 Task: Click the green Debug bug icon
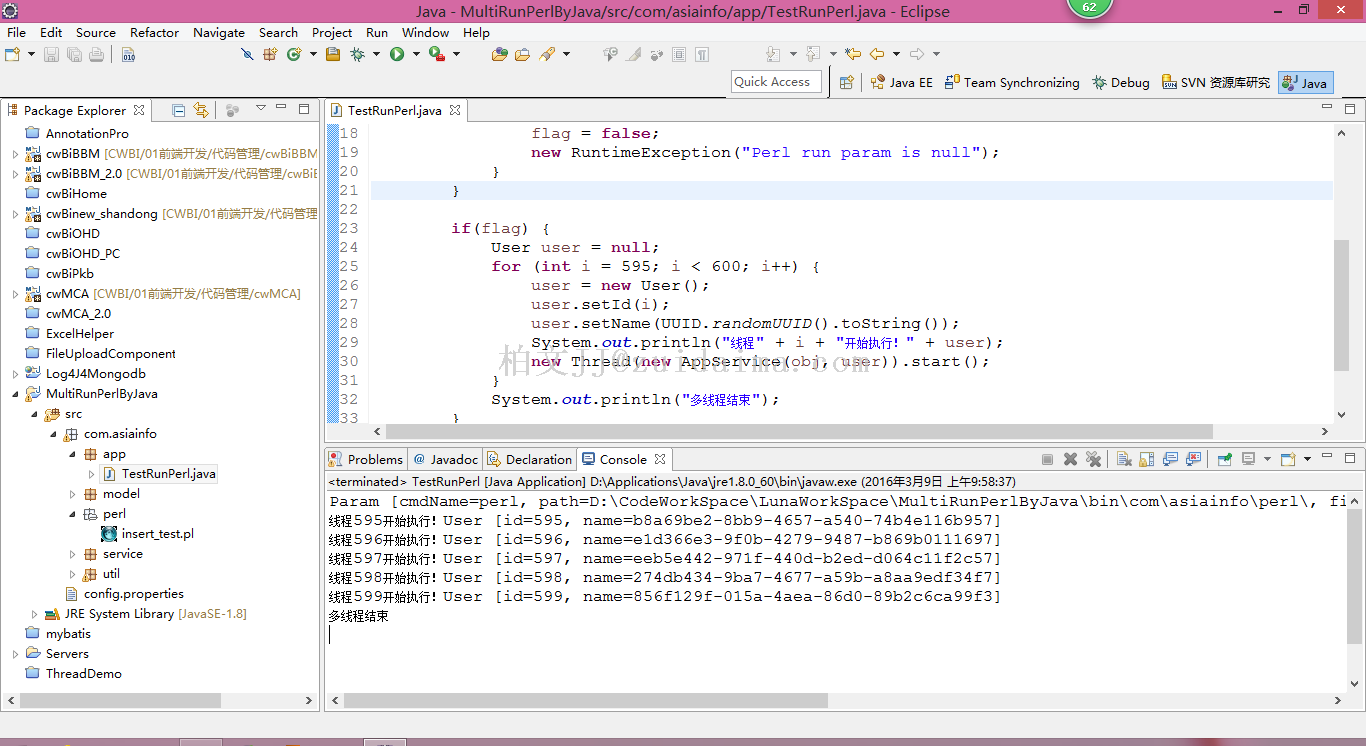click(x=357, y=54)
